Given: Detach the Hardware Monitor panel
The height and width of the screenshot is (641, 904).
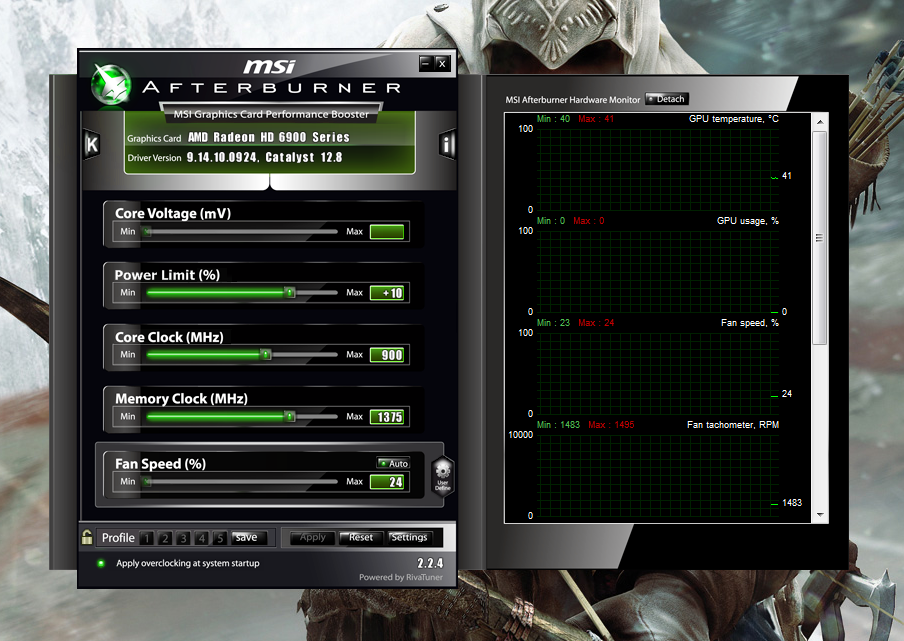Looking at the screenshot, I should click(666, 99).
